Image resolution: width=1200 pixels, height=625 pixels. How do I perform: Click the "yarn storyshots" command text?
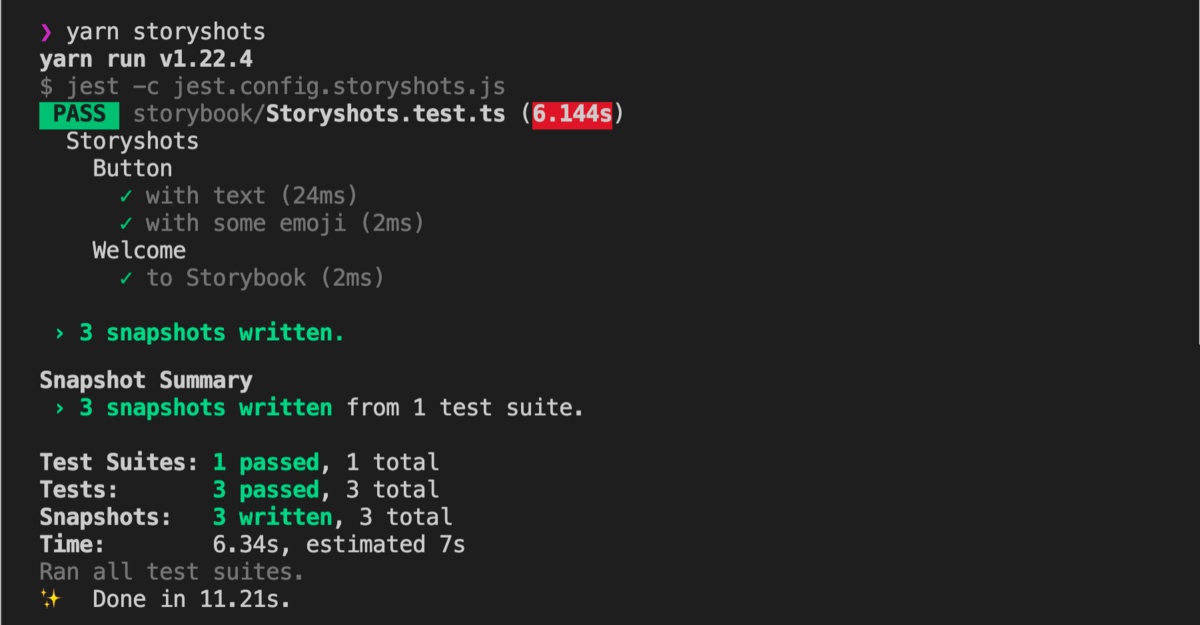click(166, 33)
